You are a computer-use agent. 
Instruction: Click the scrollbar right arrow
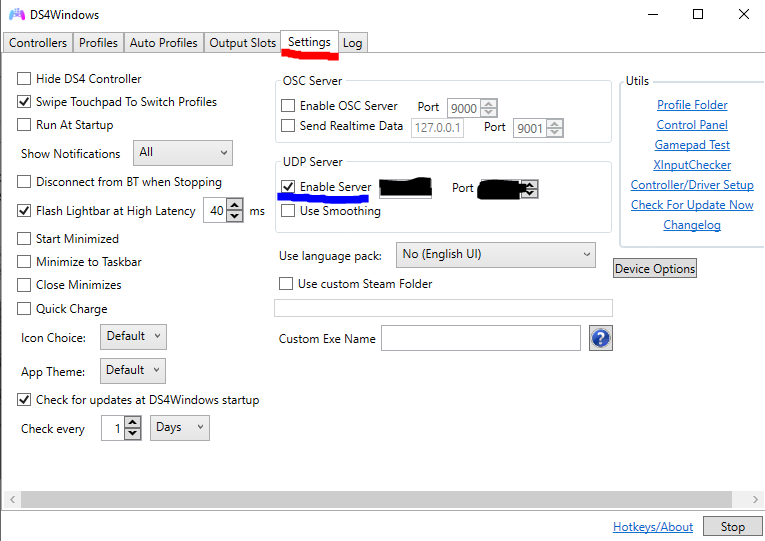pyautogui.click(x=755, y=499)
